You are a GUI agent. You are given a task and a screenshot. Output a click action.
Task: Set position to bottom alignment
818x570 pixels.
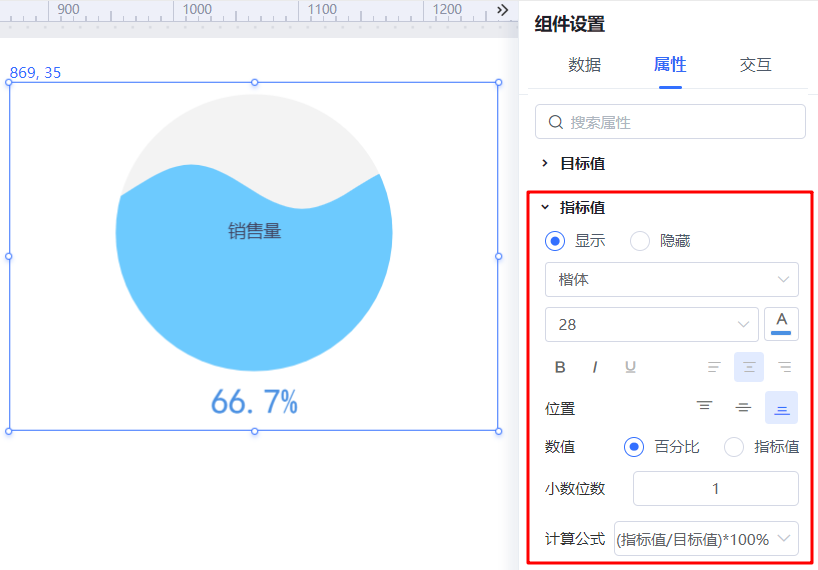781,407
